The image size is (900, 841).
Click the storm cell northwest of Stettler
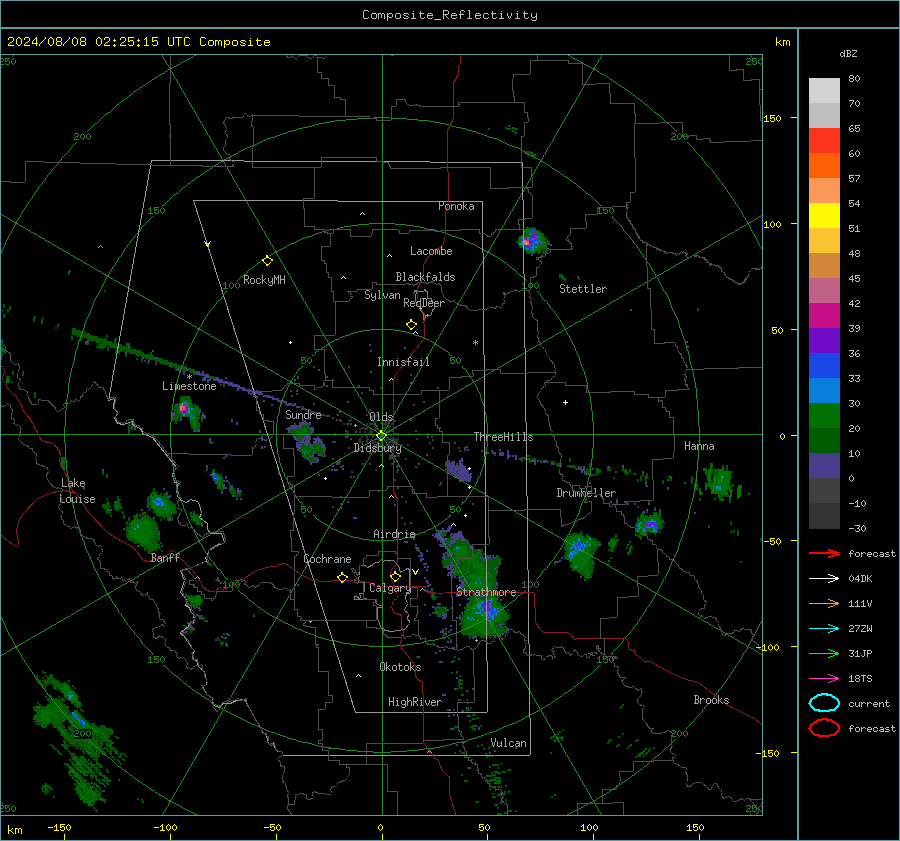click(532, 241)
